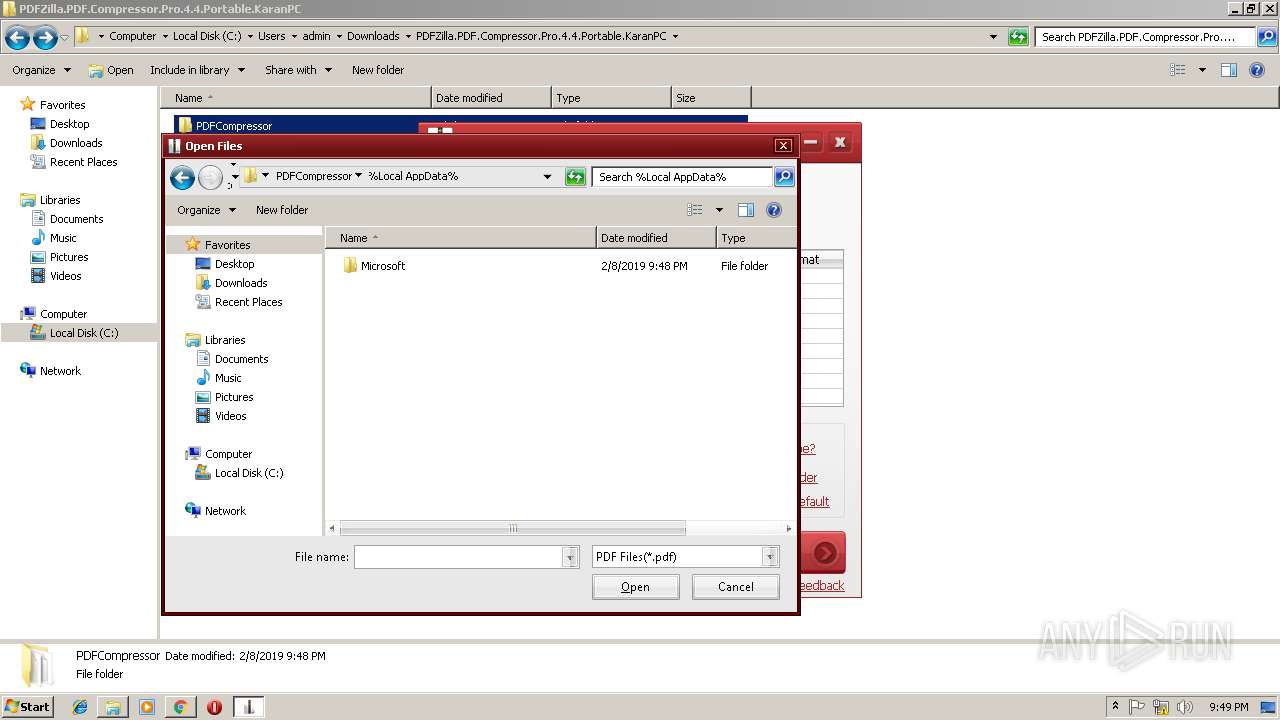Toggle preview pane in Open Files dialog

[x=745, y=210]
